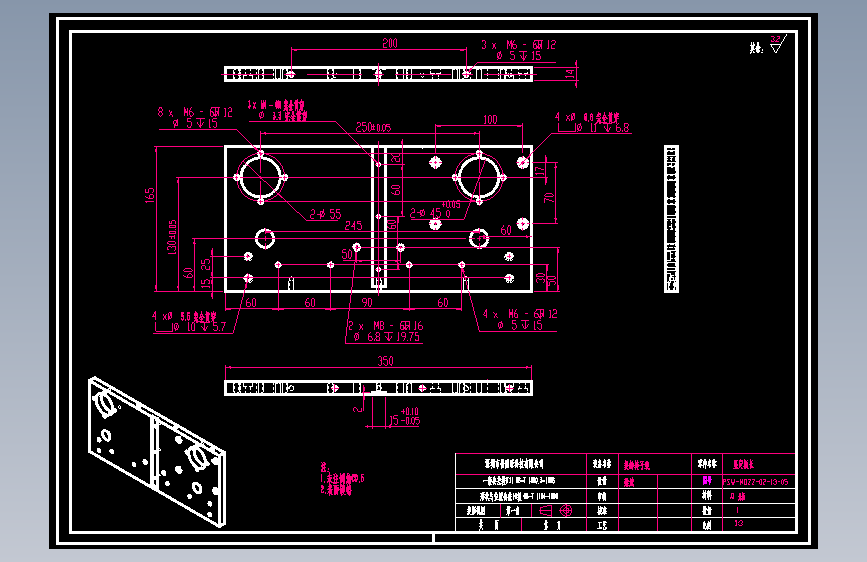This screenshot has height=562, width=867.
Task: Select the '4 x M6 - 6H 12' callout
Action: point(520,314)
